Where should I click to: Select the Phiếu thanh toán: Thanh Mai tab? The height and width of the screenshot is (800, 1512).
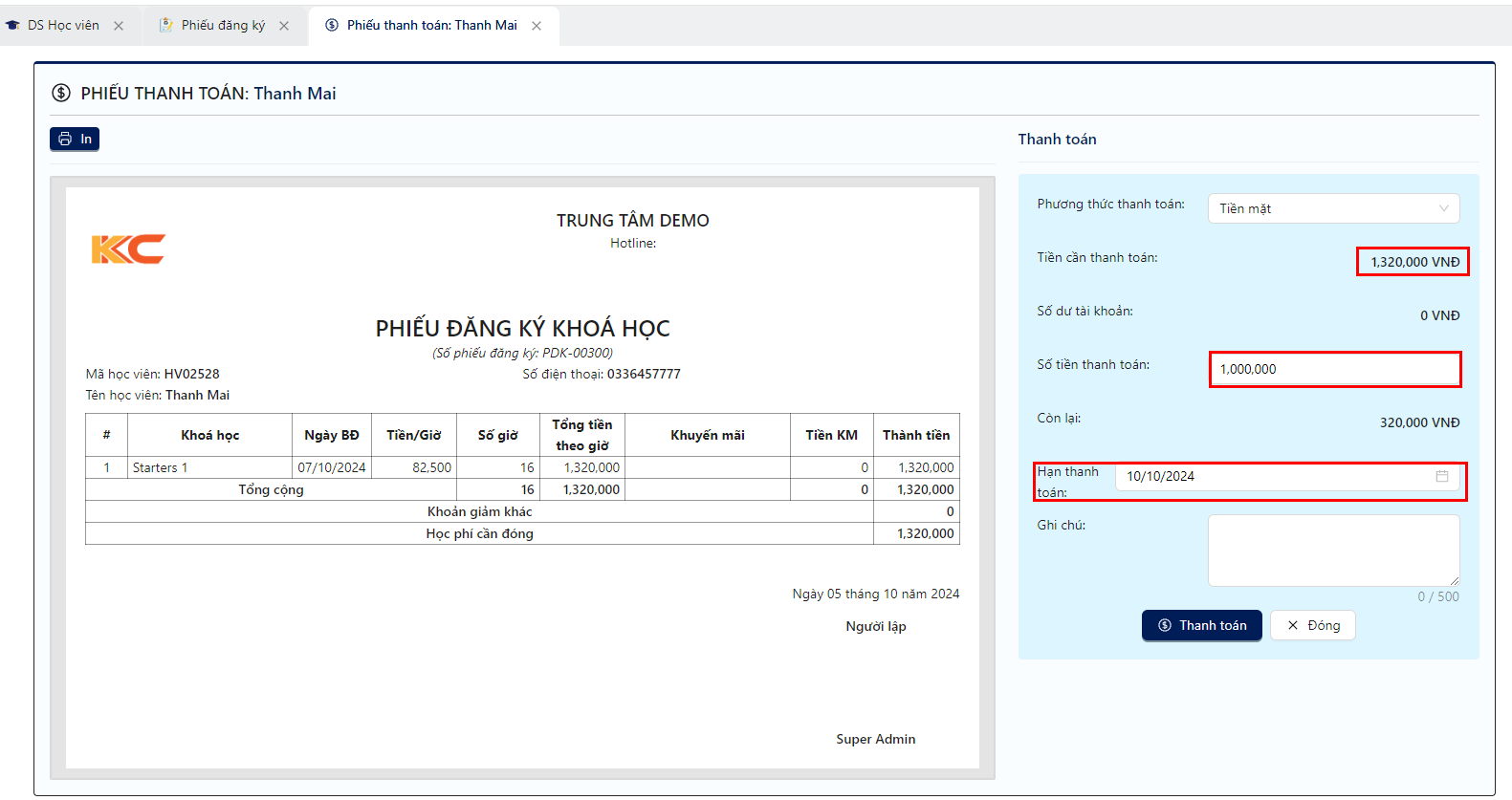[431, 26]
